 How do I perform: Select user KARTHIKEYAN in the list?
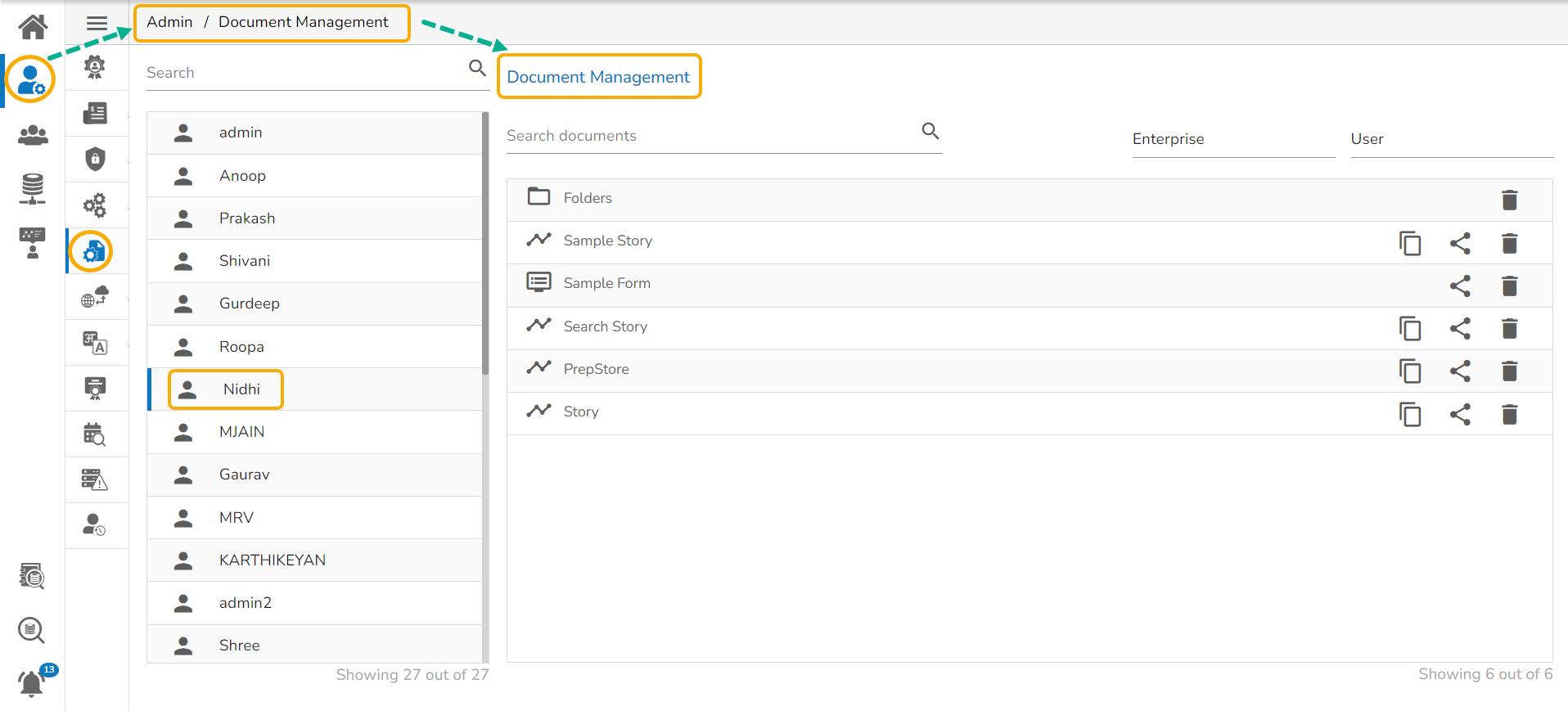pyautogui.click(x=272, y=560)
